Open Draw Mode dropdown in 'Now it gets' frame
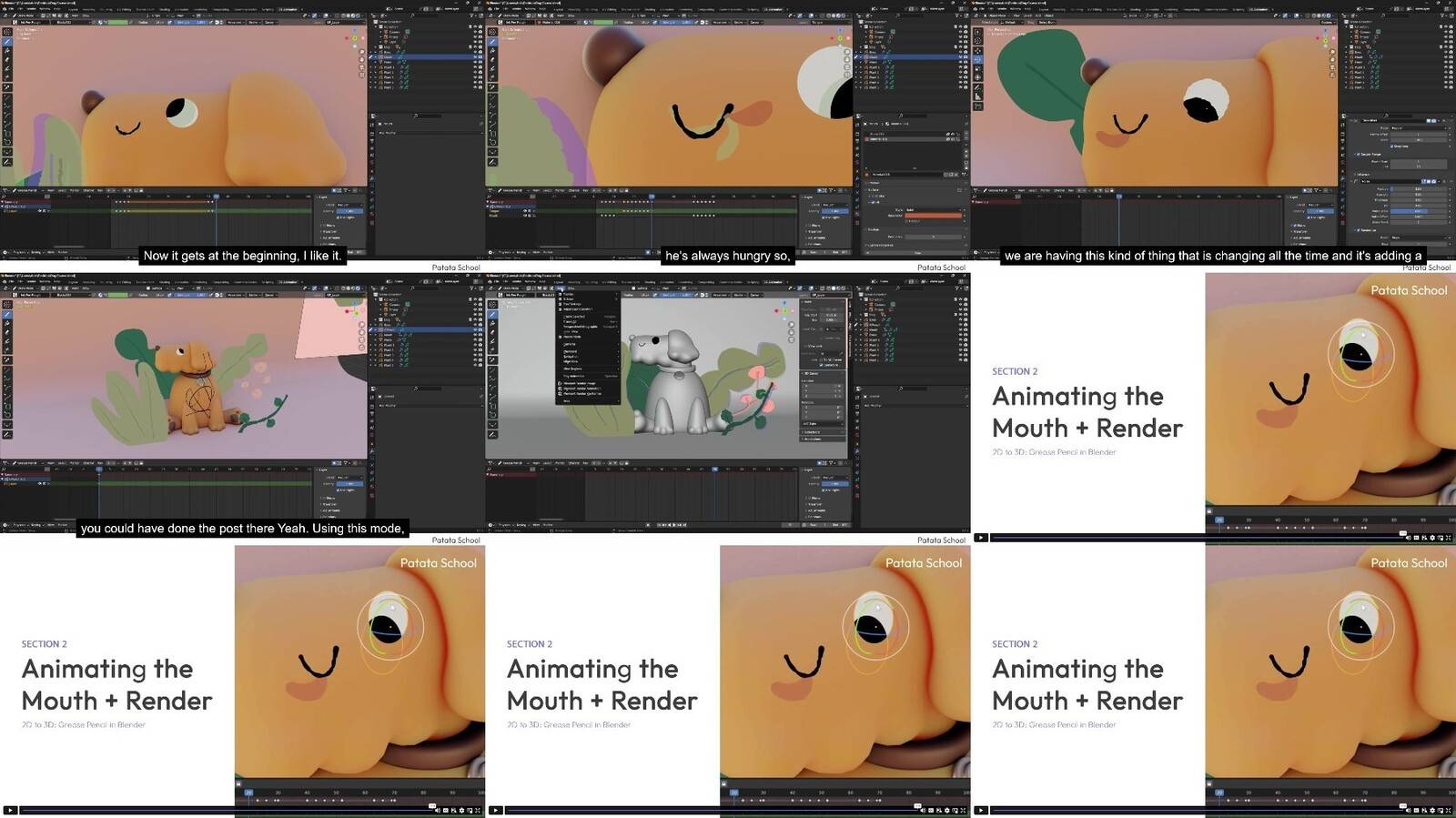This screenshot has width=1456, height=818. click(25, 15)
